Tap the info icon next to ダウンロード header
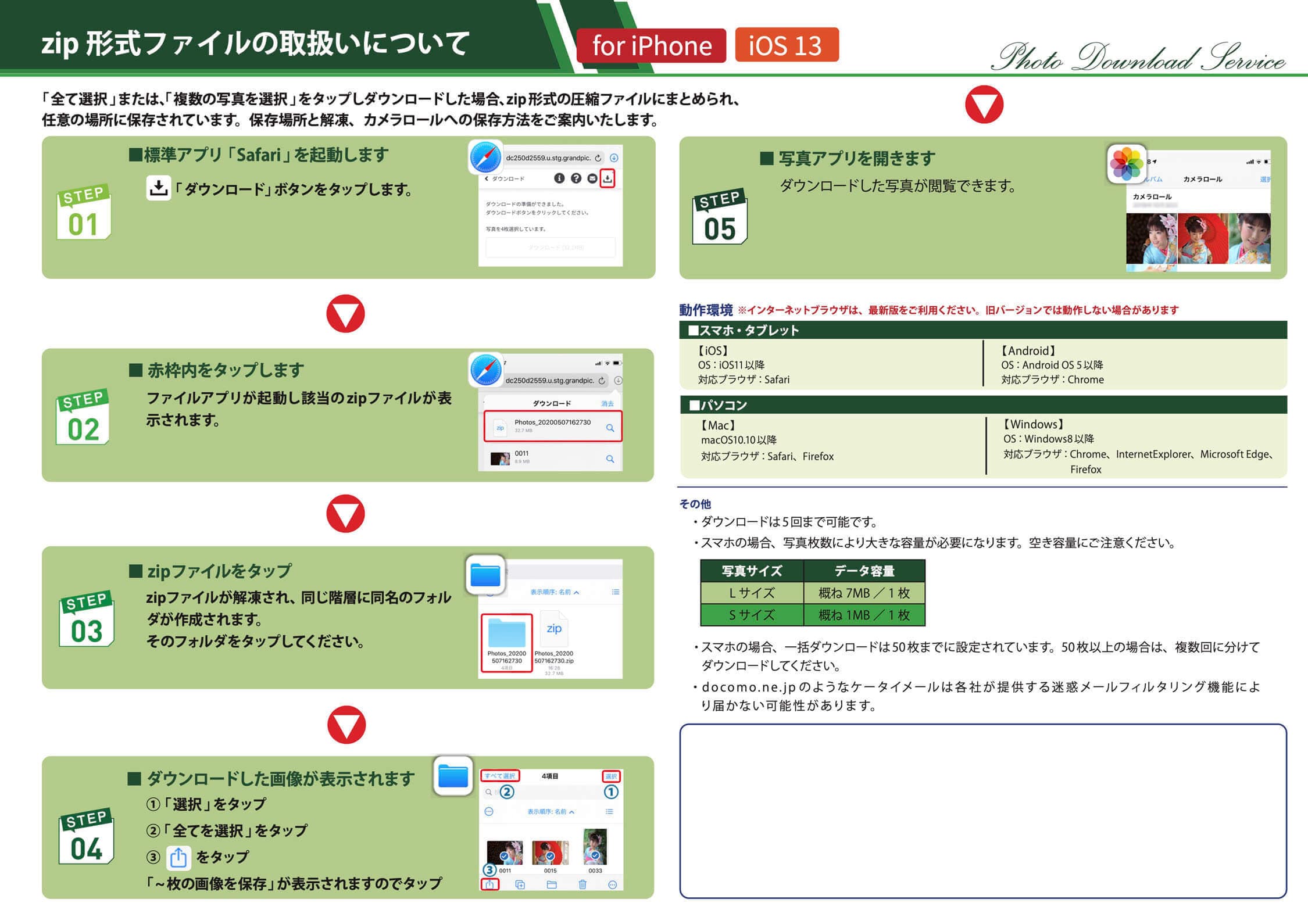The width and height of the screenshot is (1308, 924). tap(559, 180)
